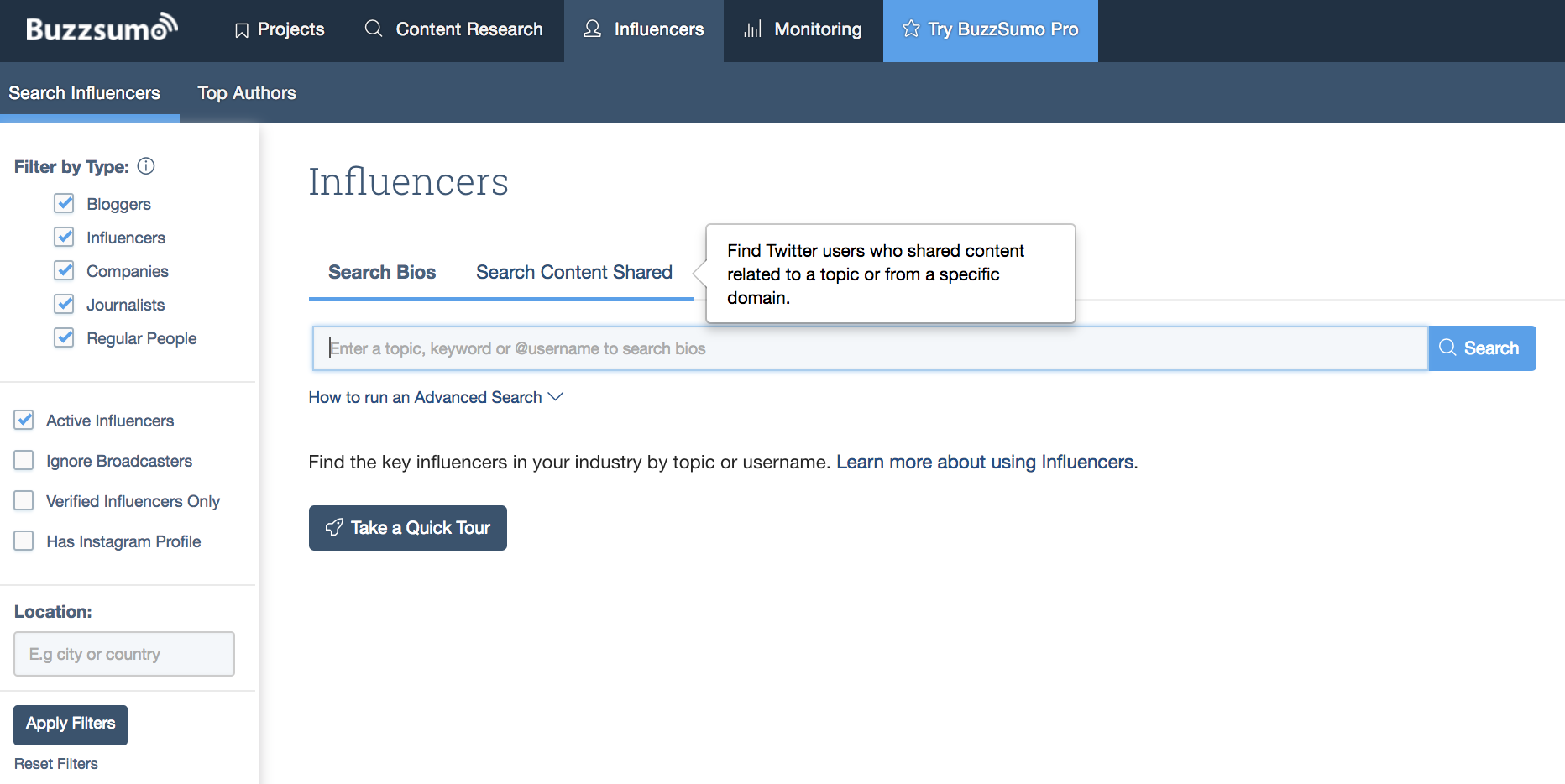
Task: Switch to the Top Authors tab
Action: coord(247,93)
